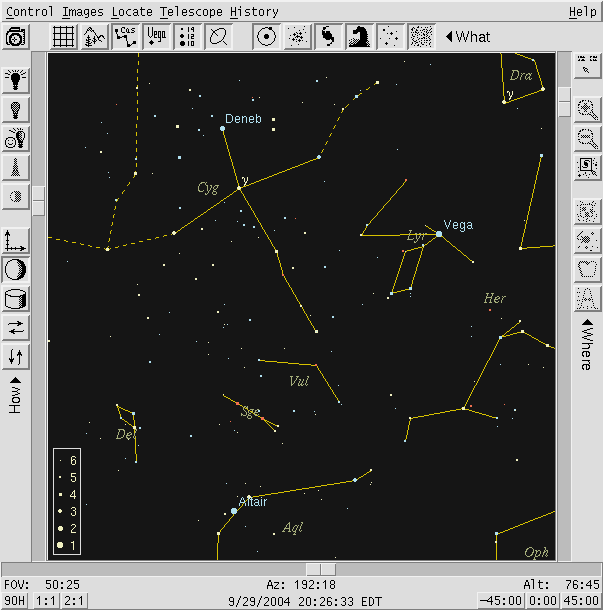Open the Locate menu
The image size is (603, 610).
[x=132, y=12]
